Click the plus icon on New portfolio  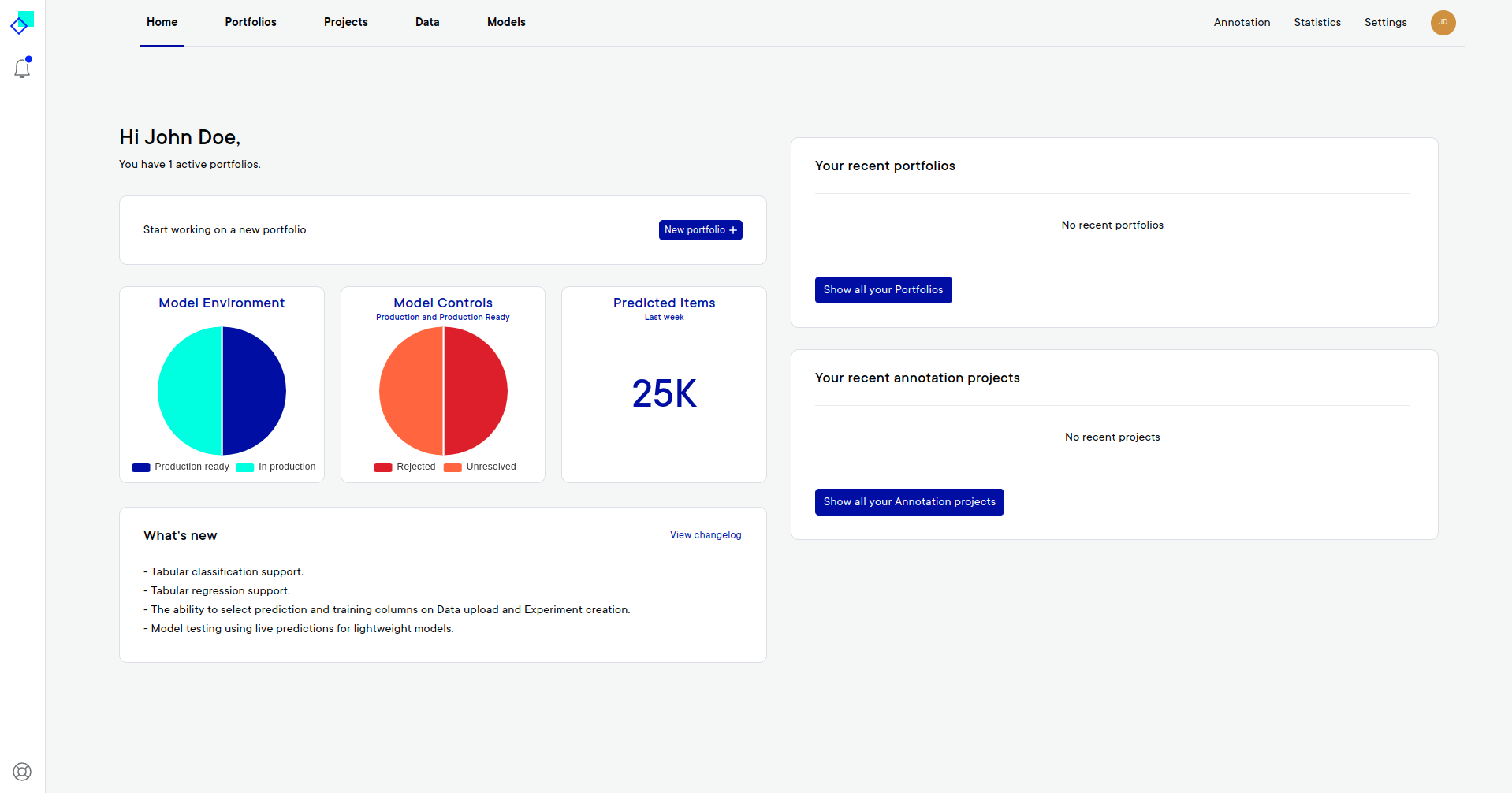point(733,230)
